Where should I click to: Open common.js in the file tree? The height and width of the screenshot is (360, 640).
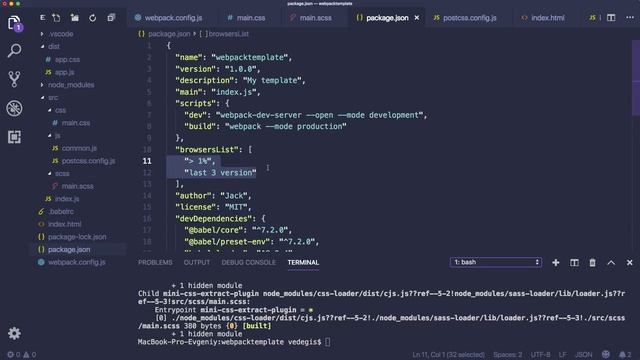(x=79, y=148)
